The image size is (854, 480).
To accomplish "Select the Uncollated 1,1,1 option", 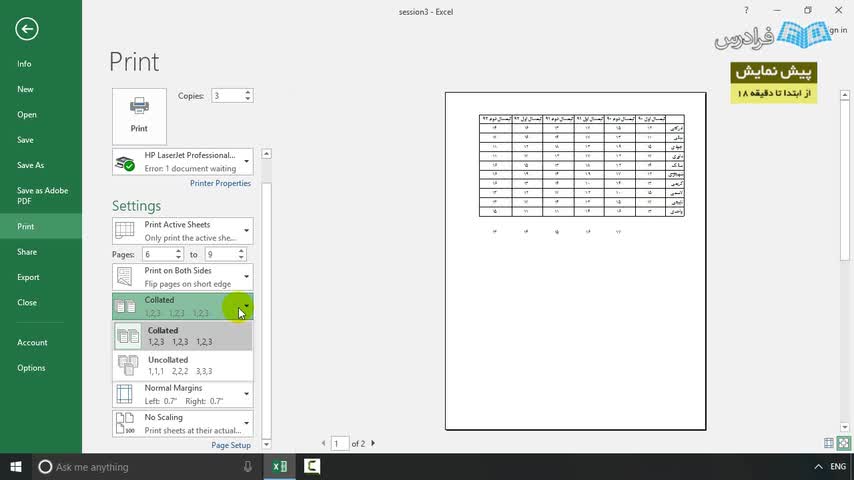I will tap(182, 365).
